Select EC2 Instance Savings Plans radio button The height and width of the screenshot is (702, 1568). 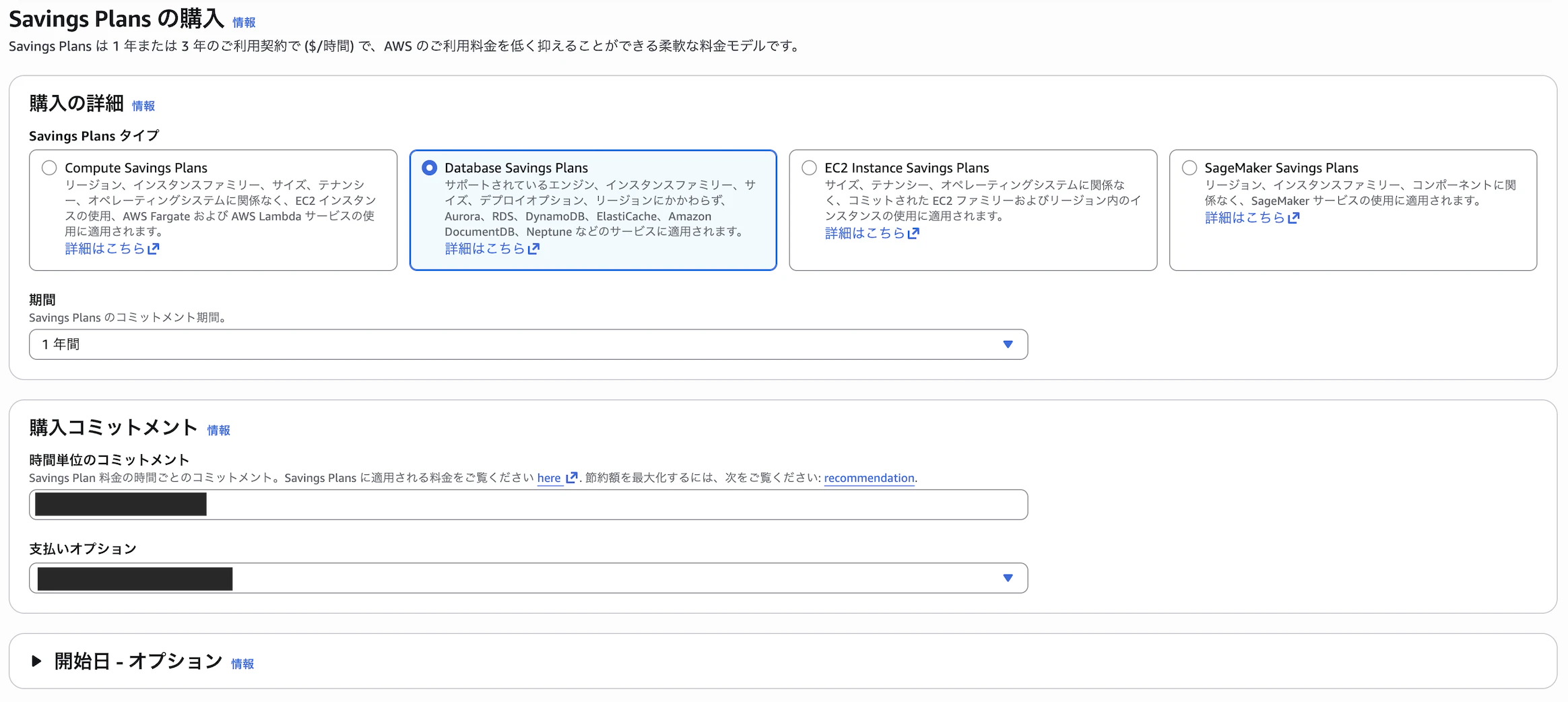tap(809, 168)
